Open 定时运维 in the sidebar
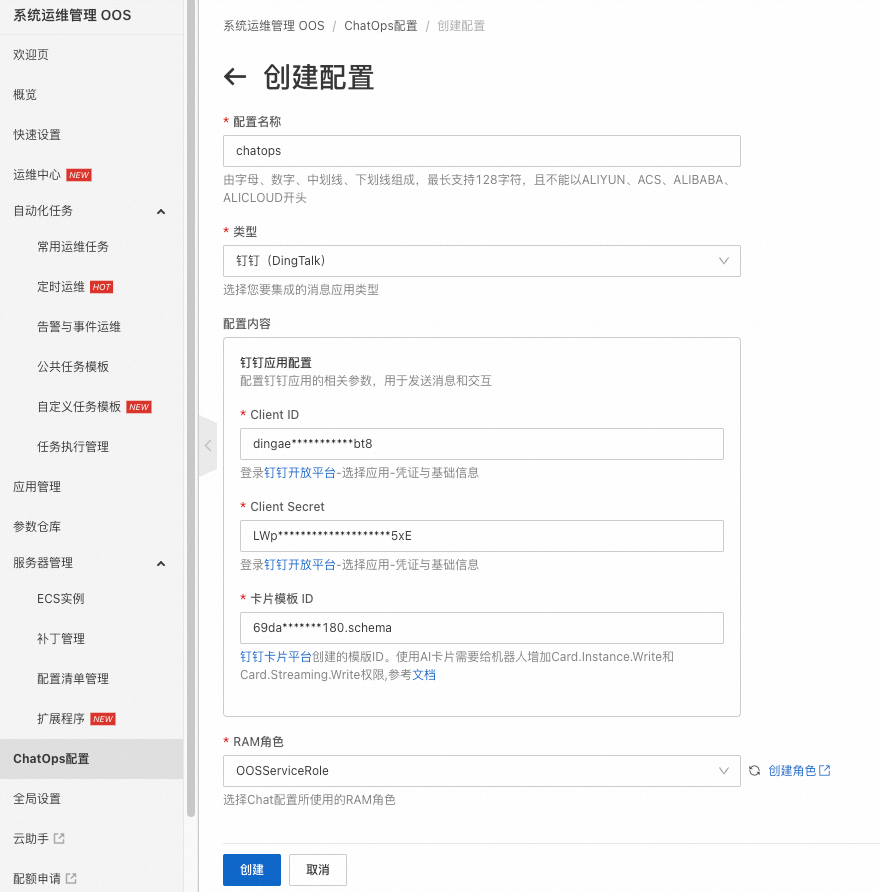This screenshot has width=880, height=892. (61, 287)
